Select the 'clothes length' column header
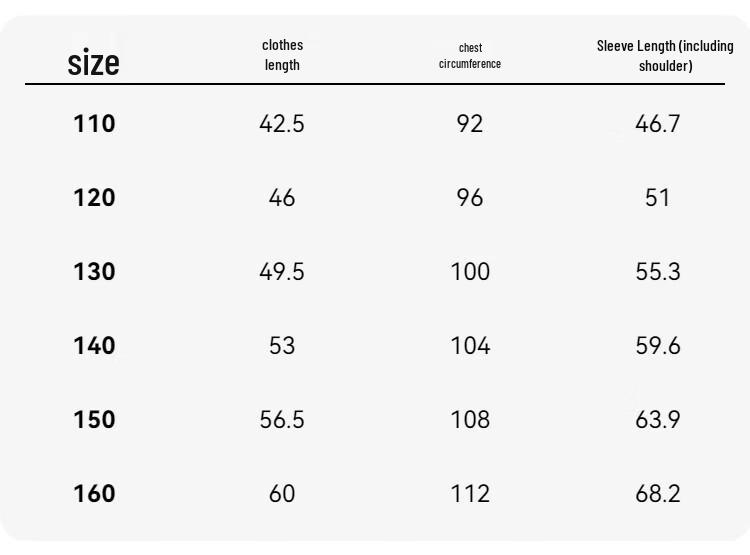The width and height of the screenshot is (750, 555). click(x=282, y=55)
